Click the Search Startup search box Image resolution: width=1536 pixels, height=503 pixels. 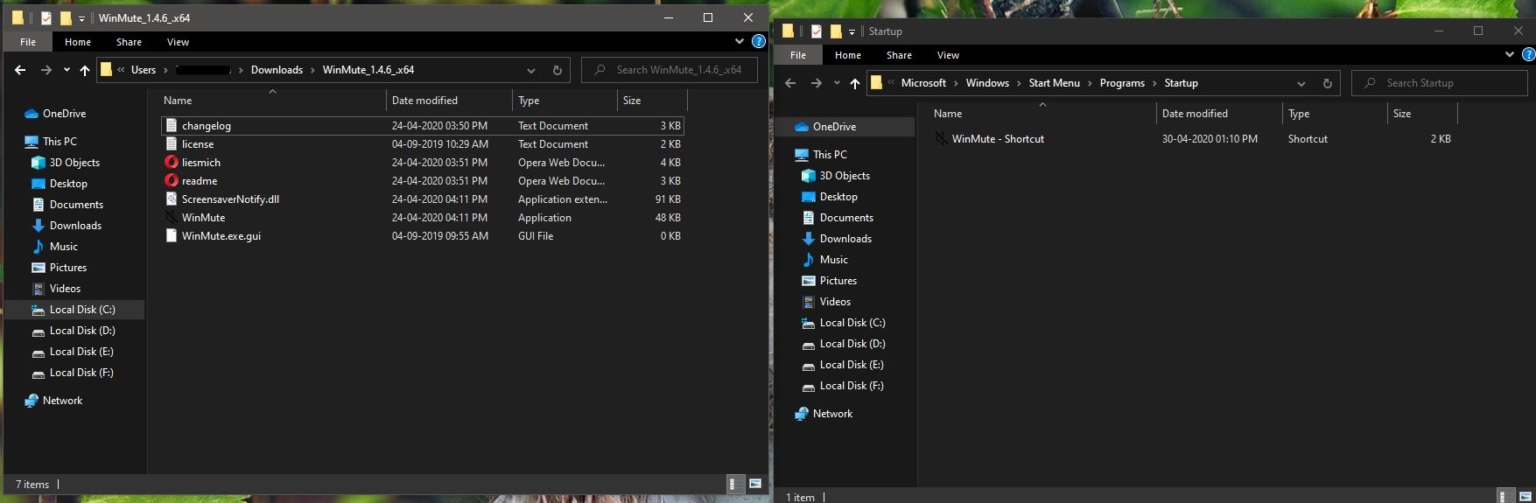tap(1439, 83)
